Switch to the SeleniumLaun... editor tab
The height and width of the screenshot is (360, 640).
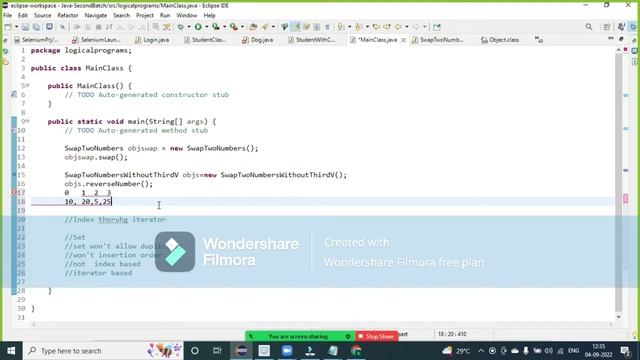96,40
